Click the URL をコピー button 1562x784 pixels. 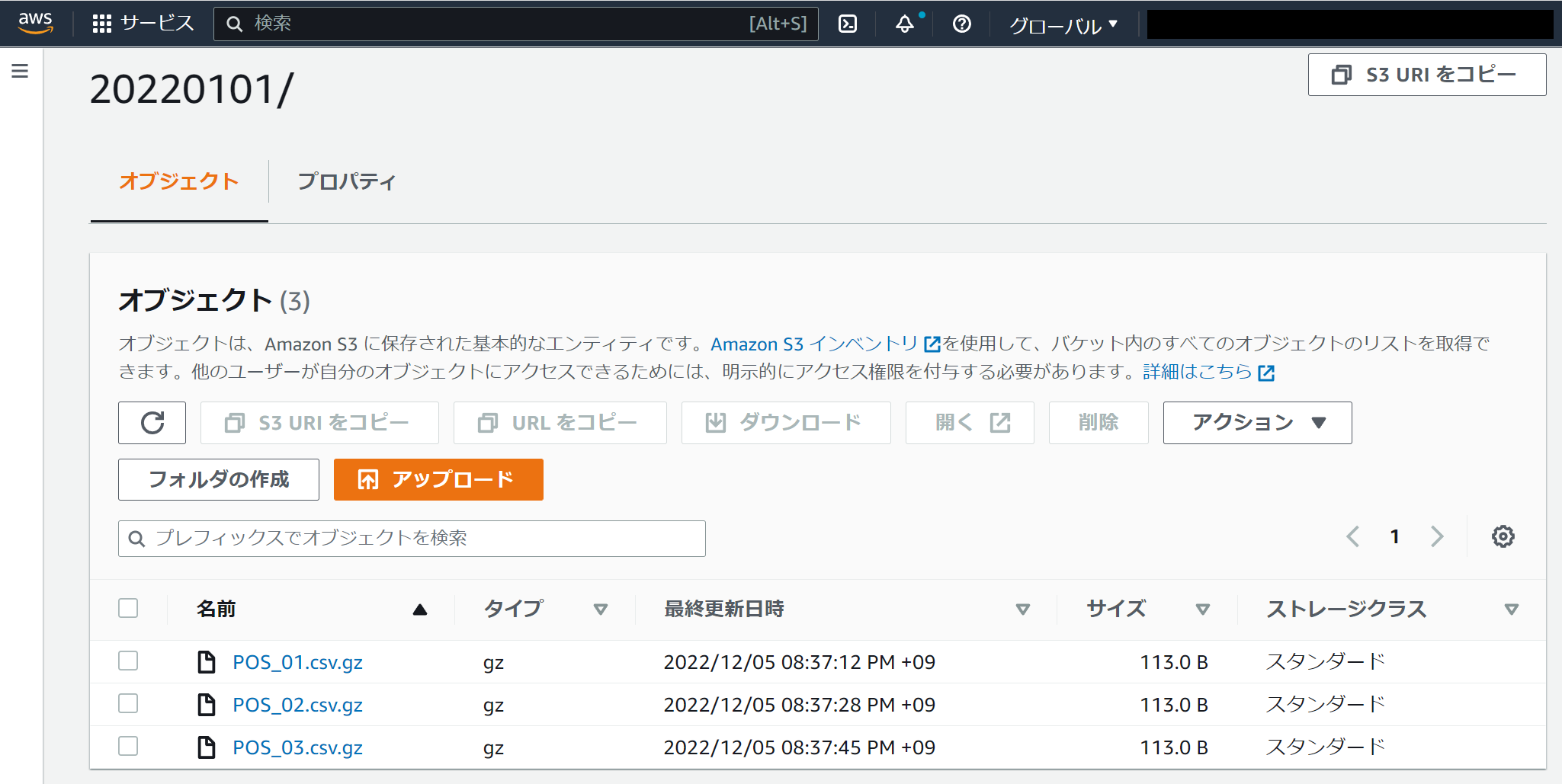[x=560, y=422]
